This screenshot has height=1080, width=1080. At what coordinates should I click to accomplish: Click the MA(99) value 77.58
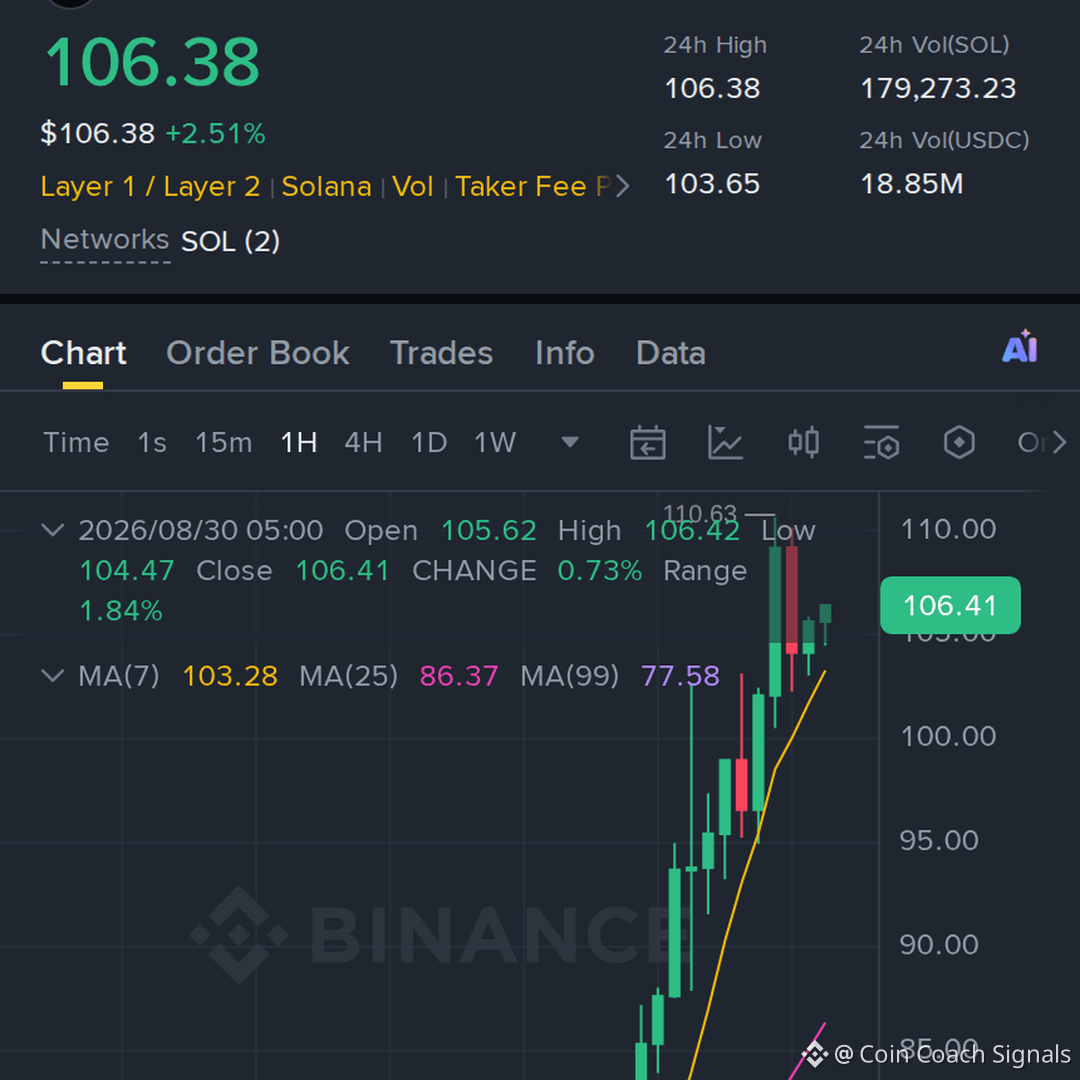[681, 676]
